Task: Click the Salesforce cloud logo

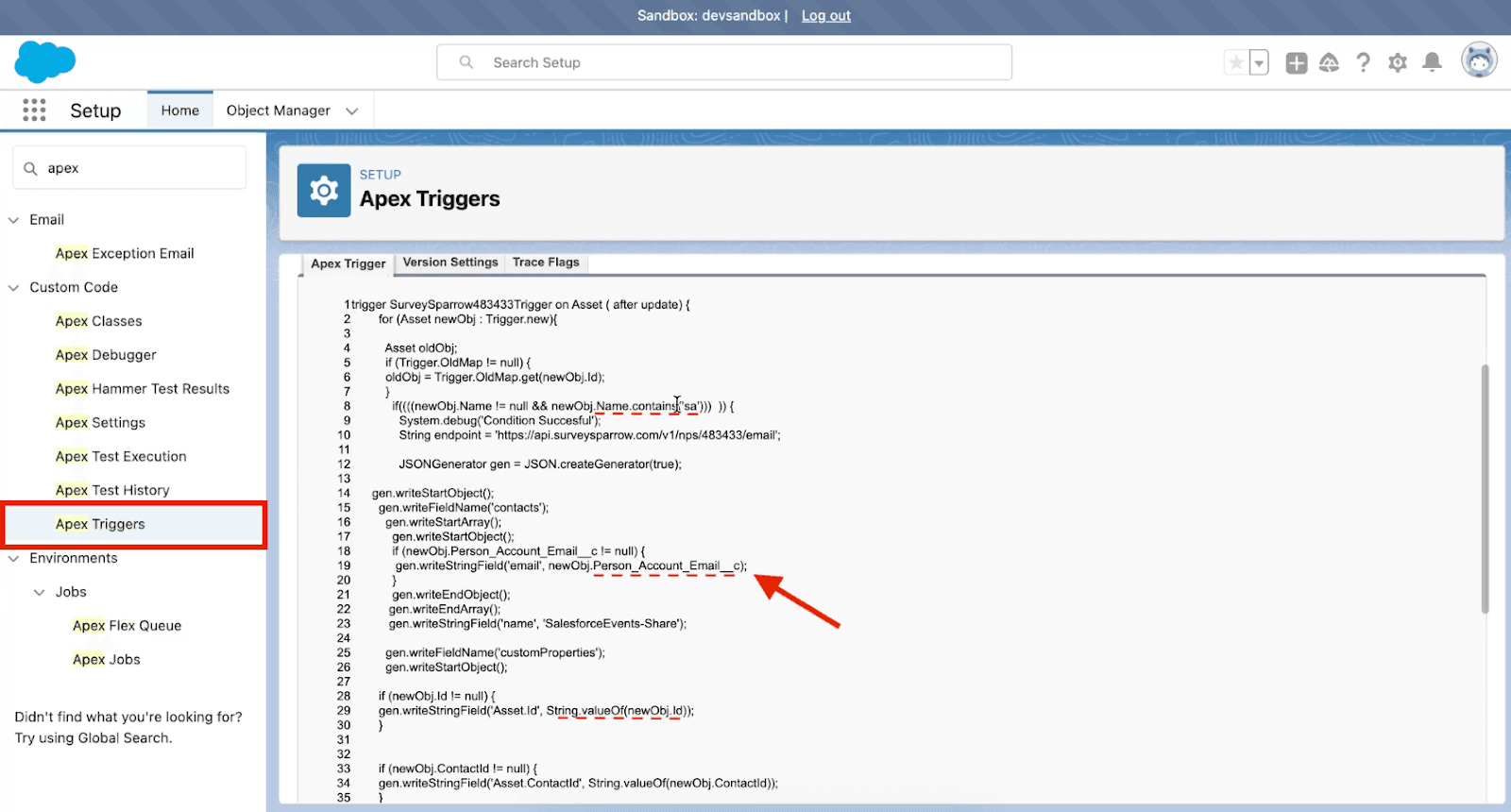Action: [x=44, y=62]
